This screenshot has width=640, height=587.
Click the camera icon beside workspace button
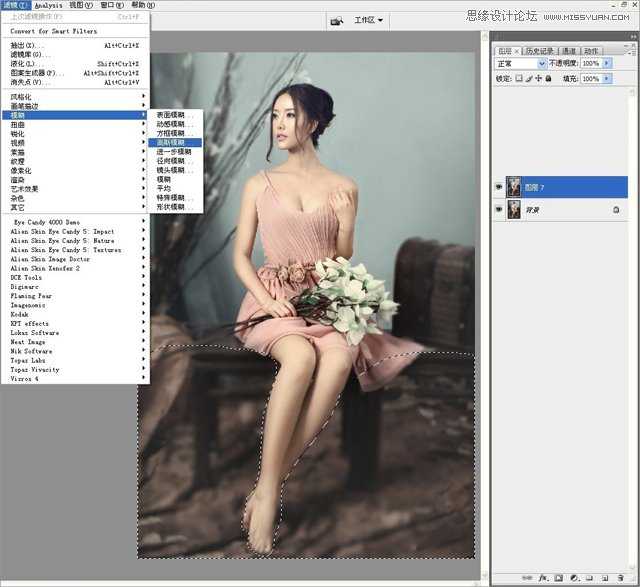(x=336, y=20)
